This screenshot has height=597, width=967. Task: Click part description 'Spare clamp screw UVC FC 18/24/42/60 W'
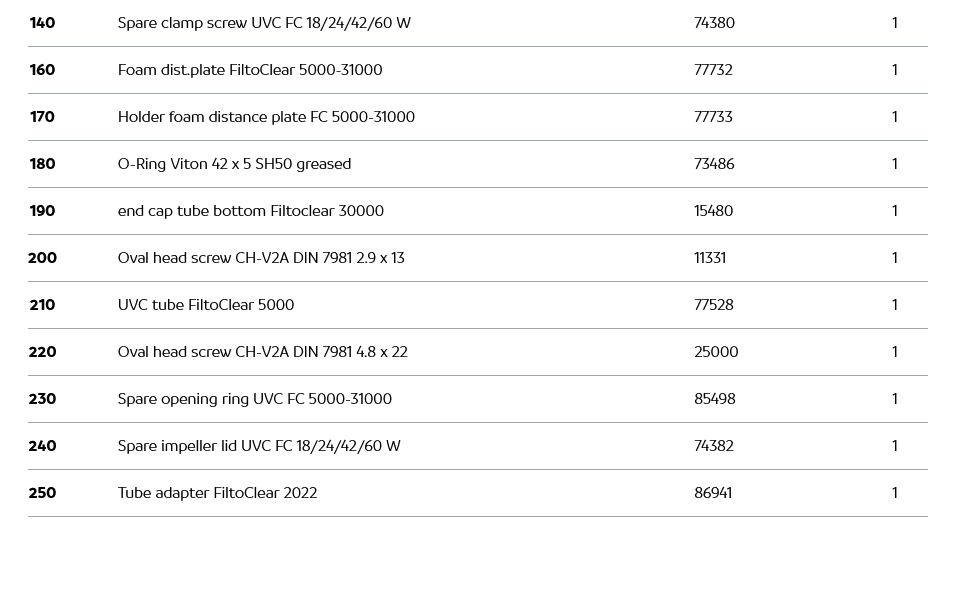click(x=264, y=23)
